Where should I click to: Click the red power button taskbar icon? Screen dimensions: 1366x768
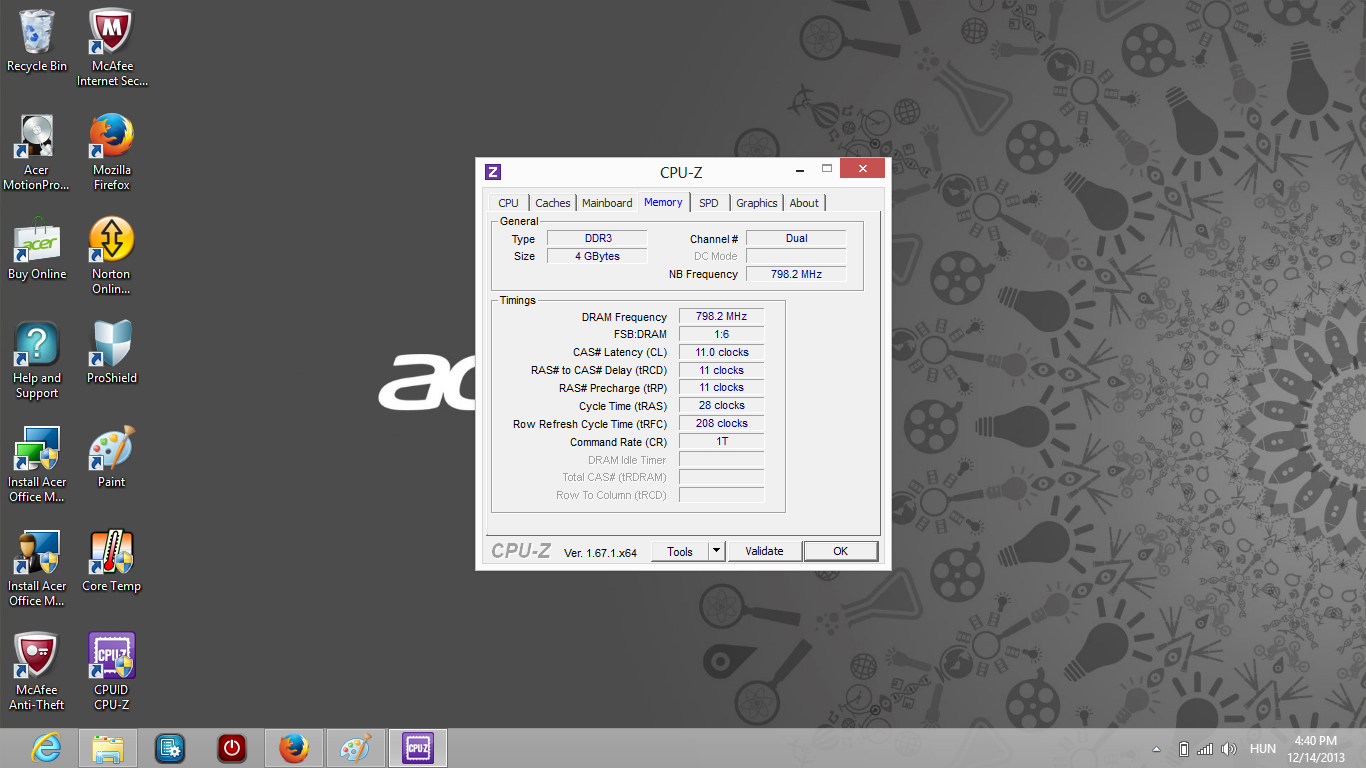click(x=232, y=748)
